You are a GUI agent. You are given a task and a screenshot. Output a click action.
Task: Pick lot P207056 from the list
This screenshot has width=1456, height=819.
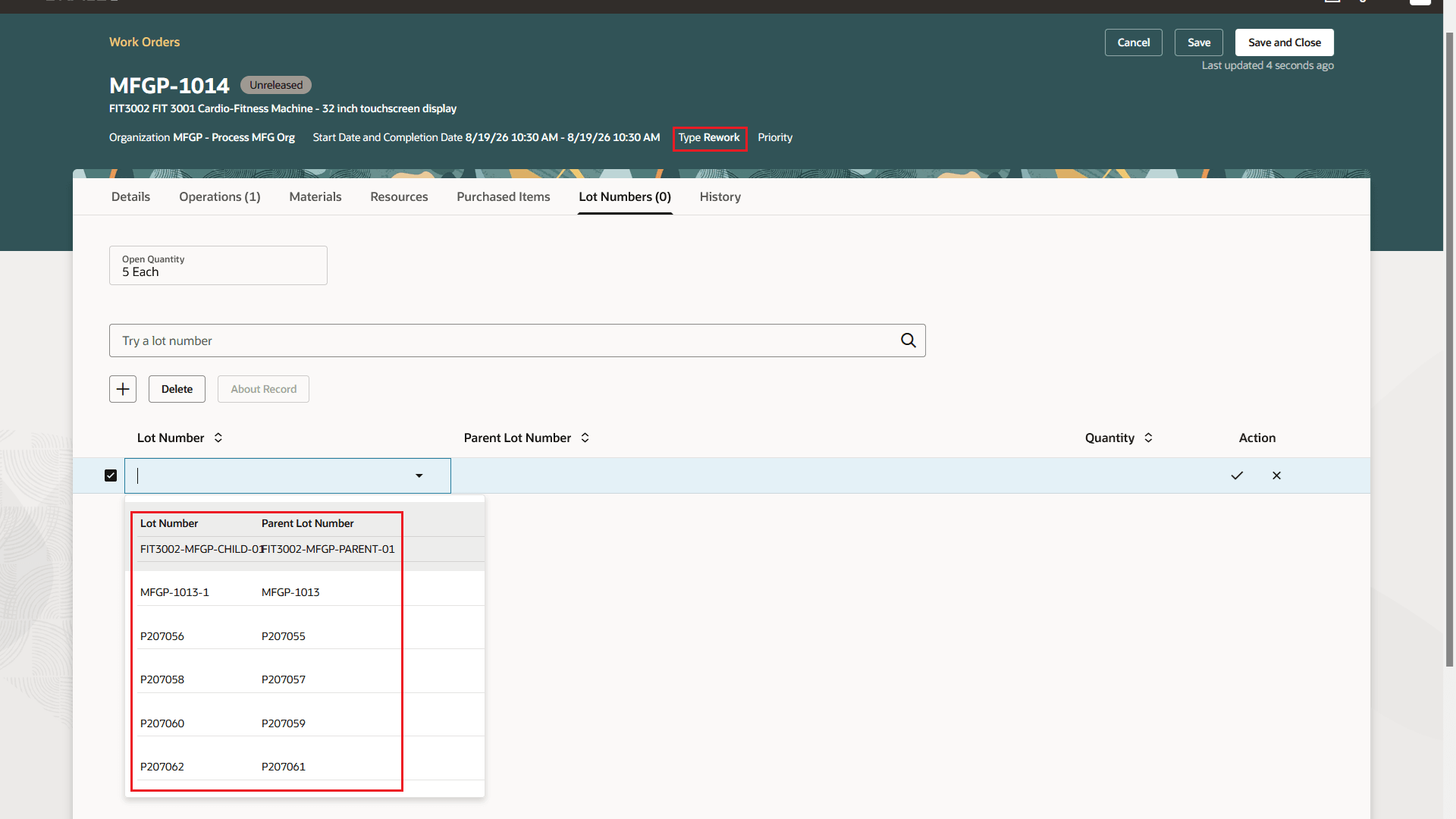click(x=162, y=636)
